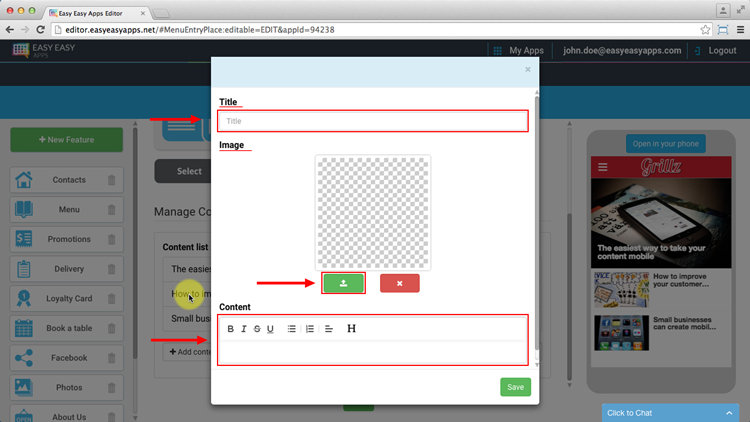Open text alignment option in editor
Screen dimensions: 750x422
point(329,329)
